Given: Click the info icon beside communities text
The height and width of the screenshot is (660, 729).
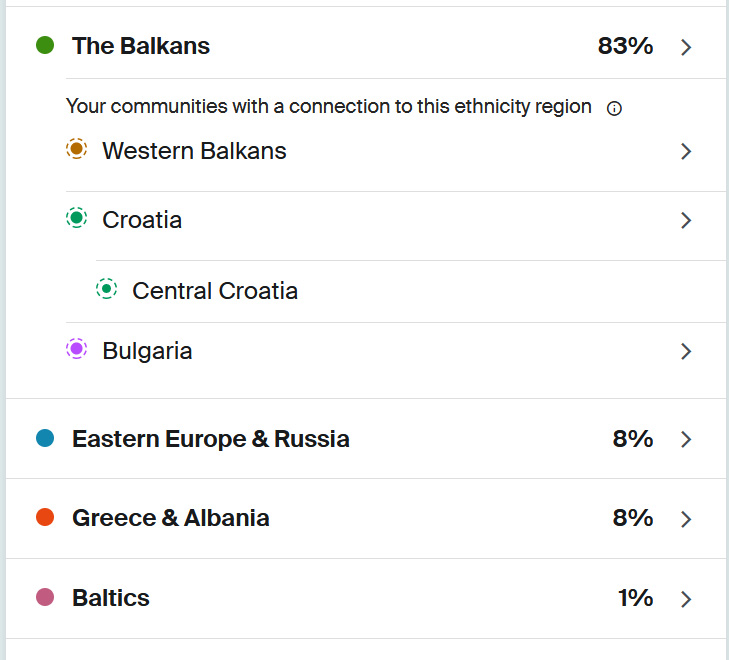Looking at the screenshot, I should point(614,109).
